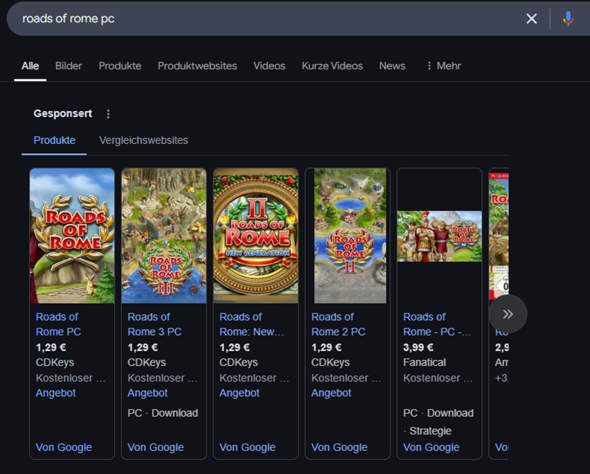Click Von Google under Roads of Rome PC
The width and height of the screenshot is (590, 474).
[x=64, y=447]
